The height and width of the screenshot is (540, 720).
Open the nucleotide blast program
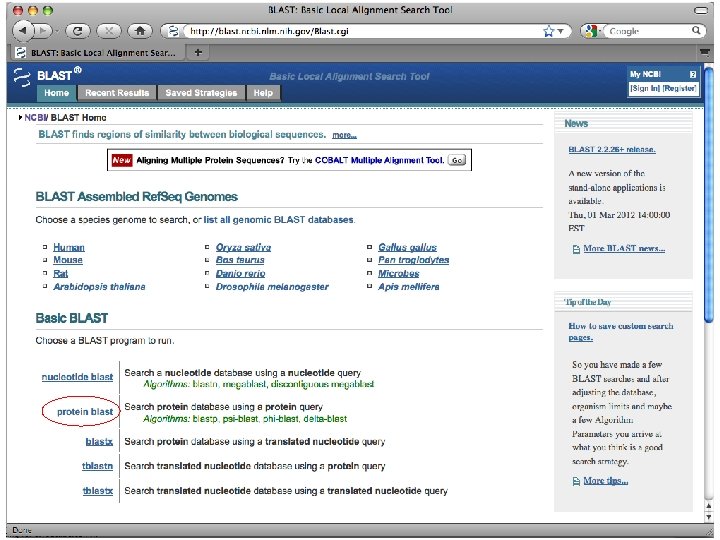tap(77, 377)
